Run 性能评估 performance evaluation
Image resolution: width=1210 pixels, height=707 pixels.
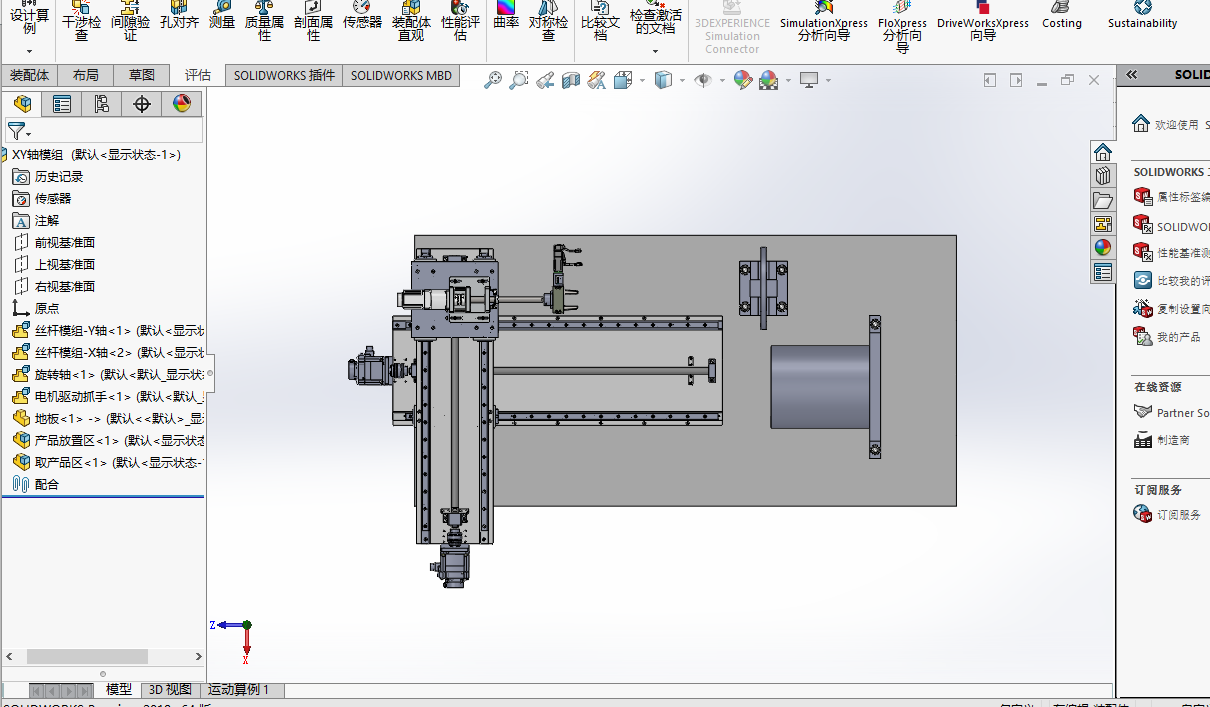460,22
